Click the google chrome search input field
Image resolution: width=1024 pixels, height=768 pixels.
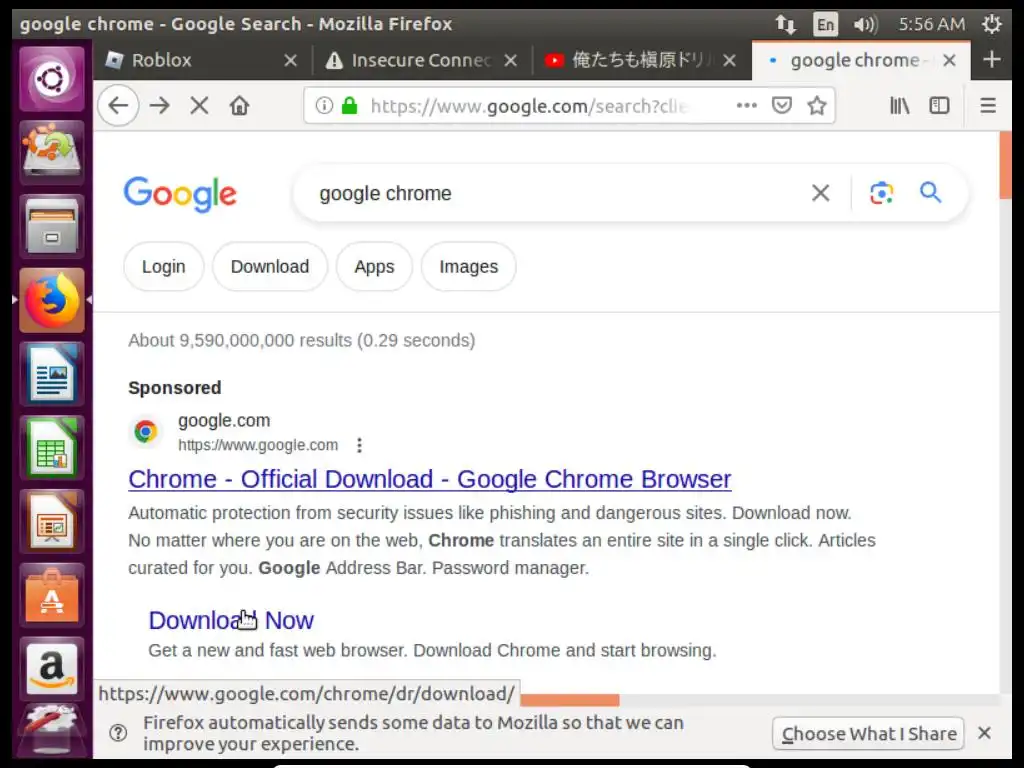click(x=555, y=193)
